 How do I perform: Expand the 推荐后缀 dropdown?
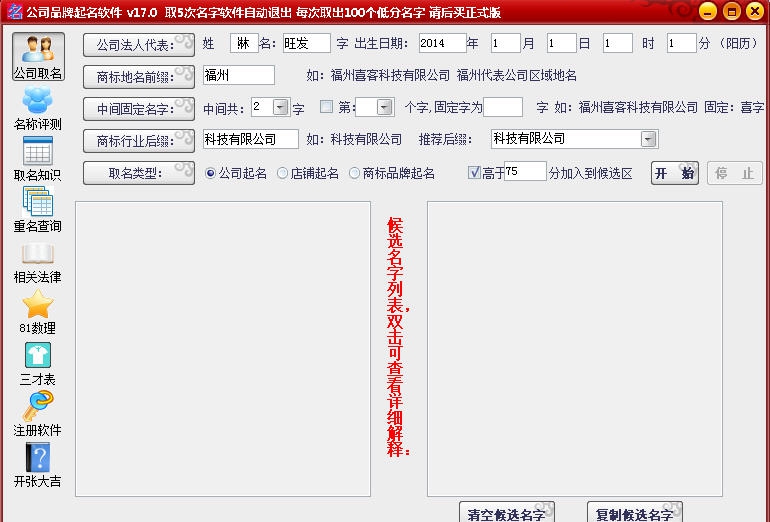[648, 139]
